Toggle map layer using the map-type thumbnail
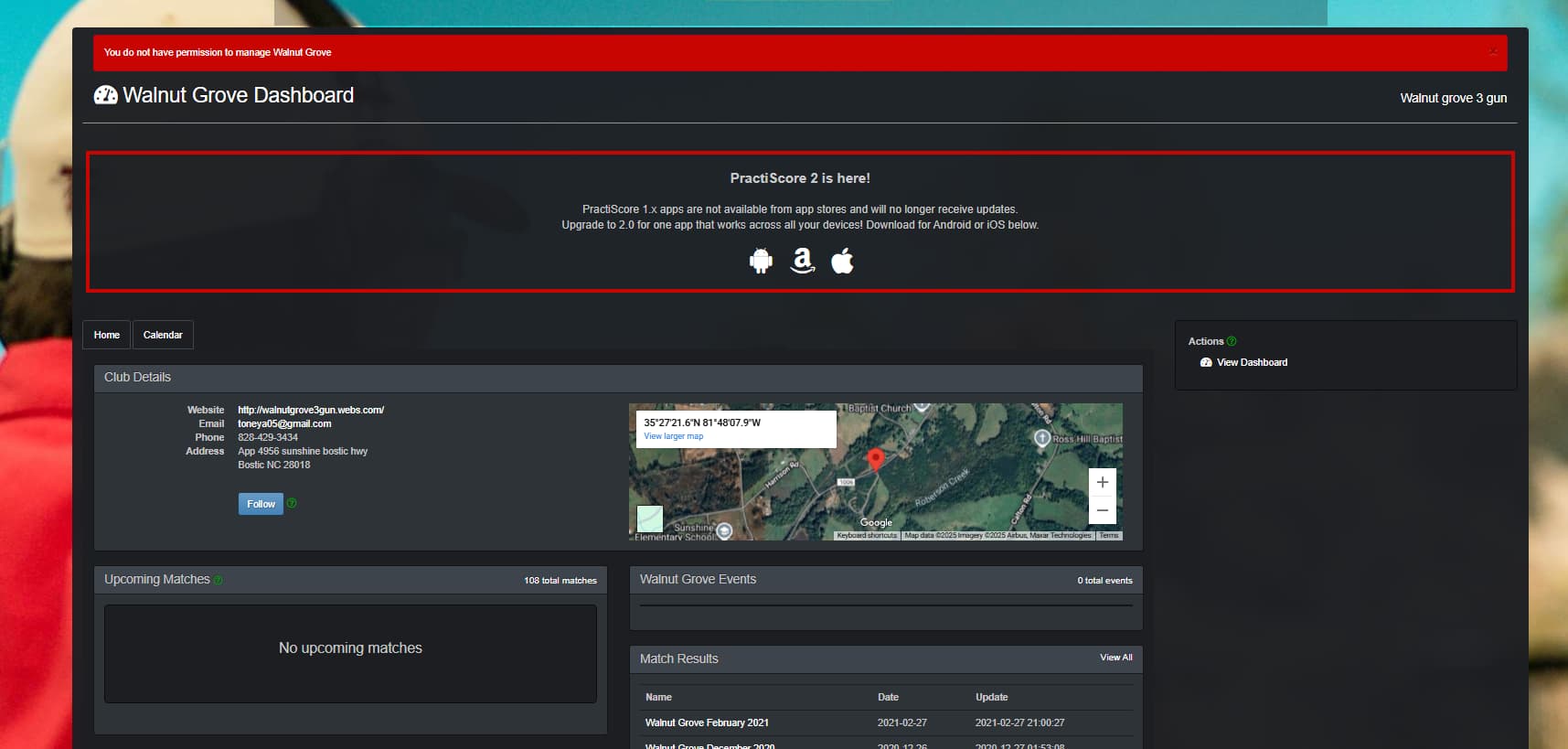 point(650,519)
